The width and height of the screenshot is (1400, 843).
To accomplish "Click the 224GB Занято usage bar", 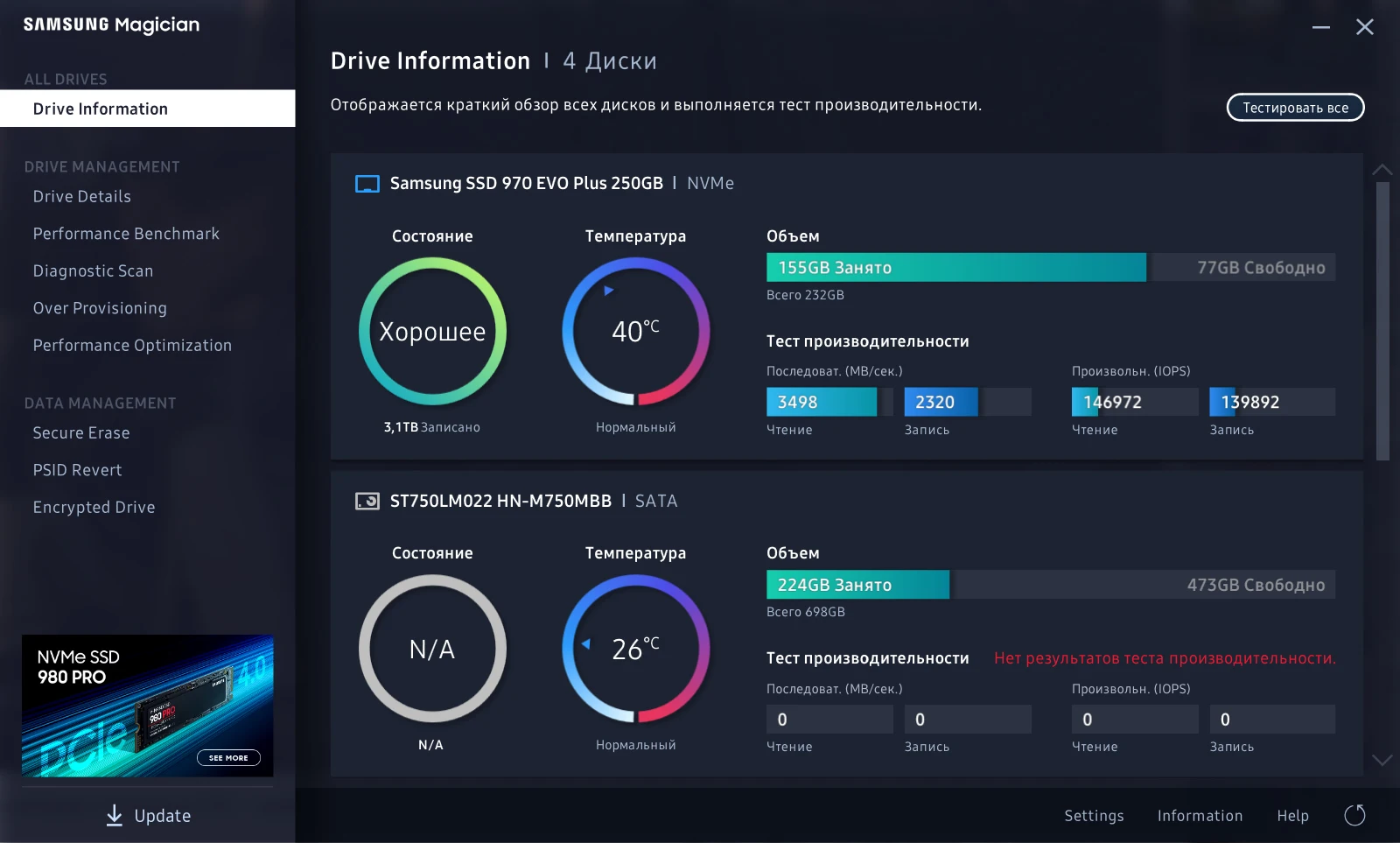I will 857,585.
